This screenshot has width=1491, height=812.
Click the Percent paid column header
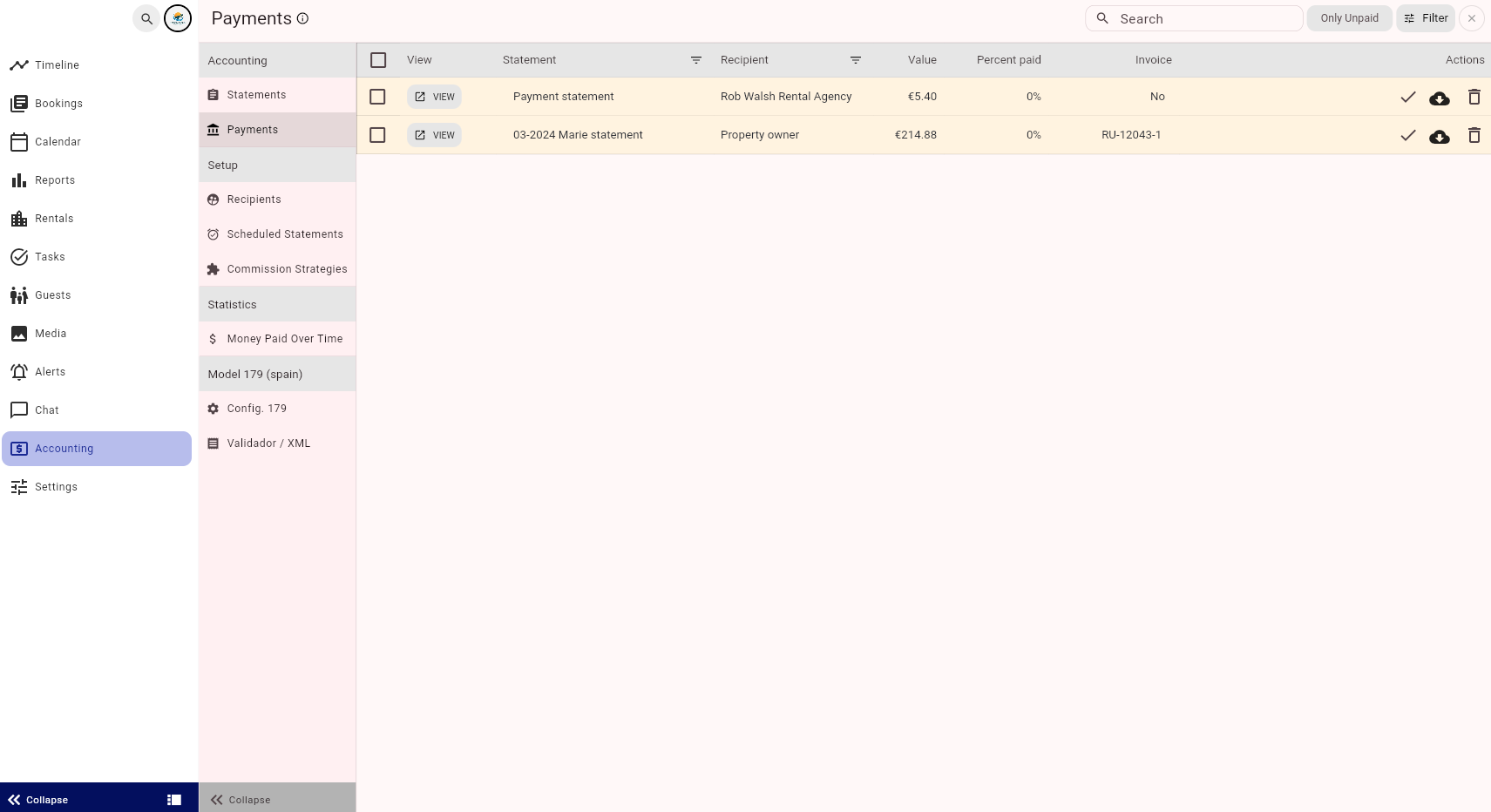pyautogui.click(x=1008, y=60)
